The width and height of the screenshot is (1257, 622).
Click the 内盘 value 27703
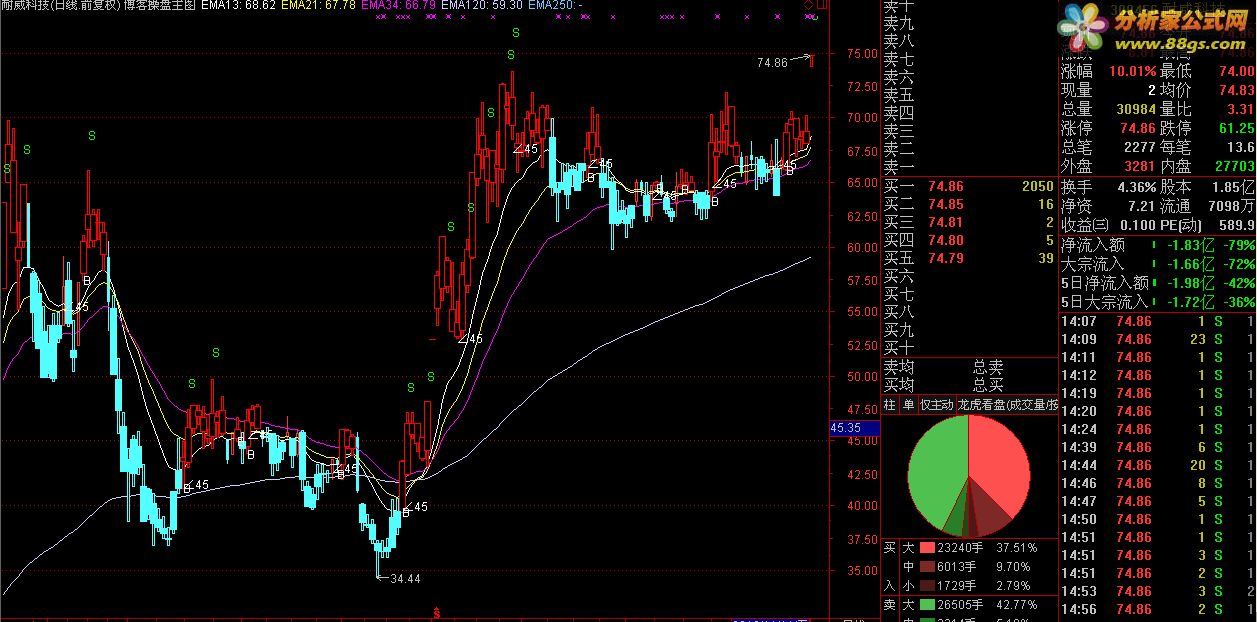coord(1234,167)
